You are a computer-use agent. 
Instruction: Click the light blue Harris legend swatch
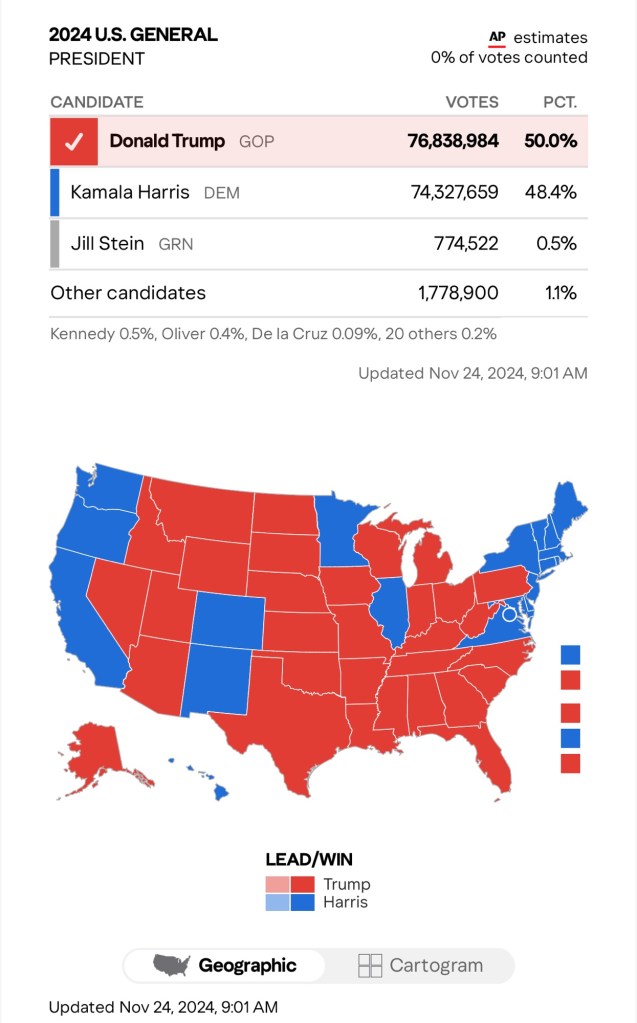click(277, 902)
